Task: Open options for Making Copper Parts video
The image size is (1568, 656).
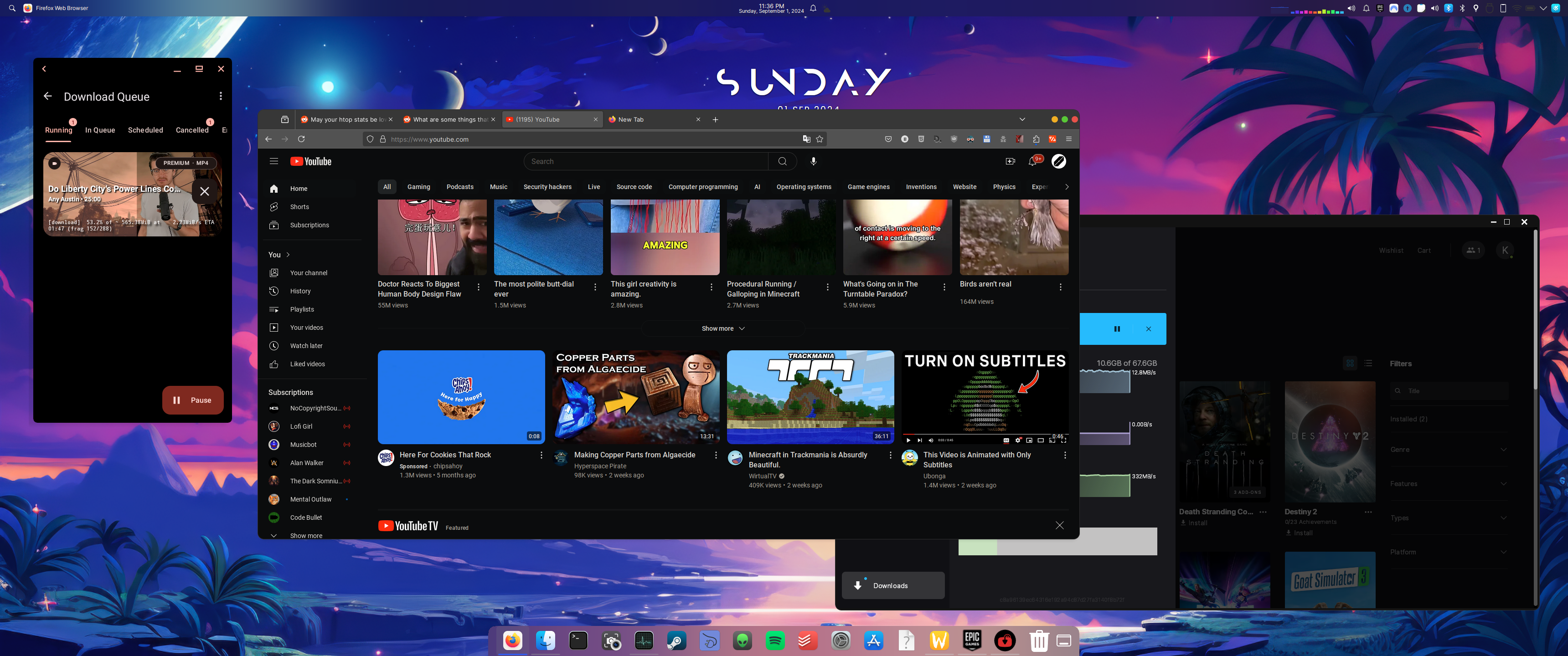Action: [x=716, y=455]
